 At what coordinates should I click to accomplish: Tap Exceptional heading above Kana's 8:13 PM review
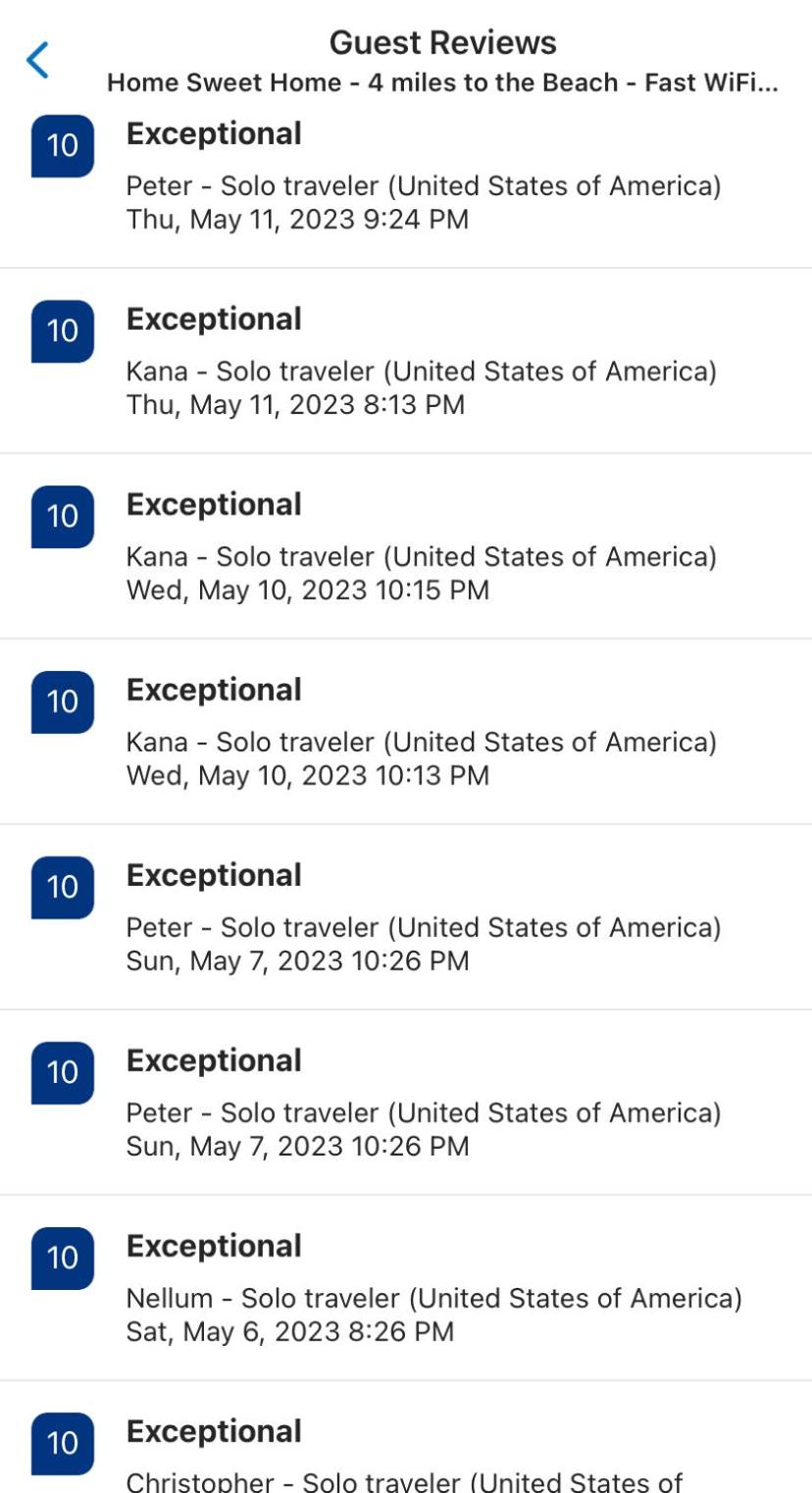pos(214,319)
